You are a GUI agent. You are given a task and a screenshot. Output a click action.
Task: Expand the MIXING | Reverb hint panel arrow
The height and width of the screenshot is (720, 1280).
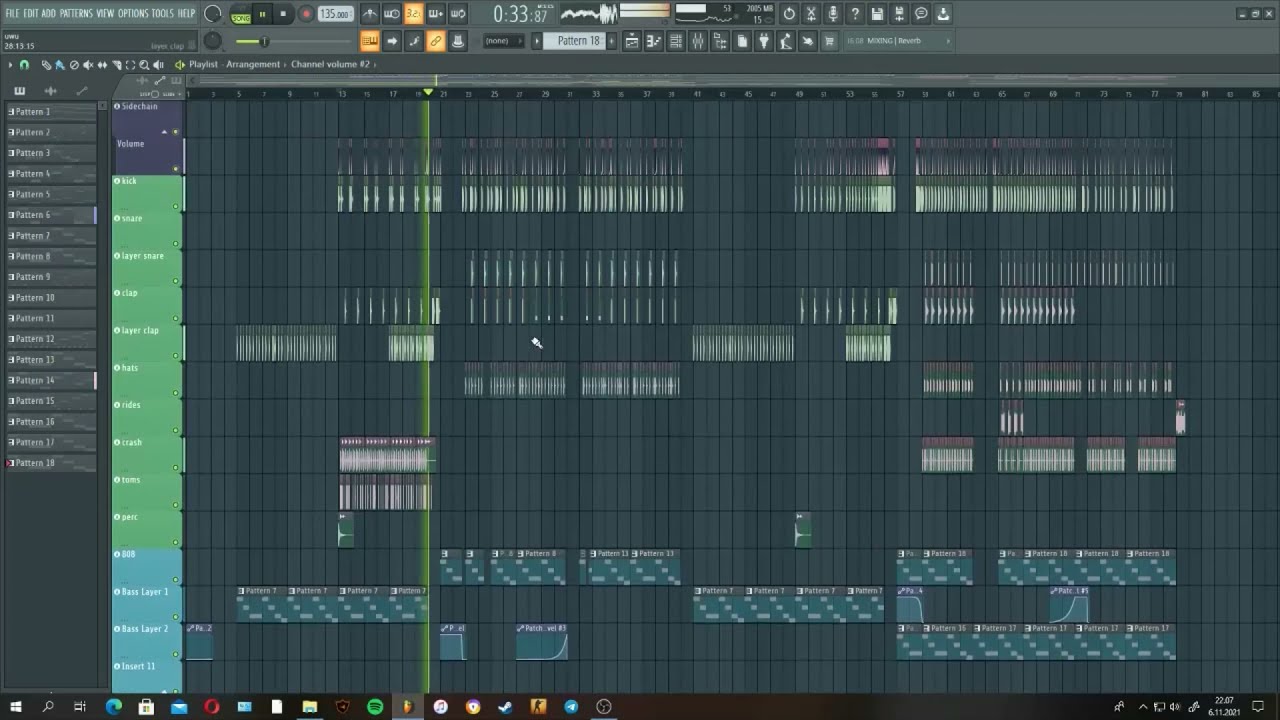coord(948,41)
